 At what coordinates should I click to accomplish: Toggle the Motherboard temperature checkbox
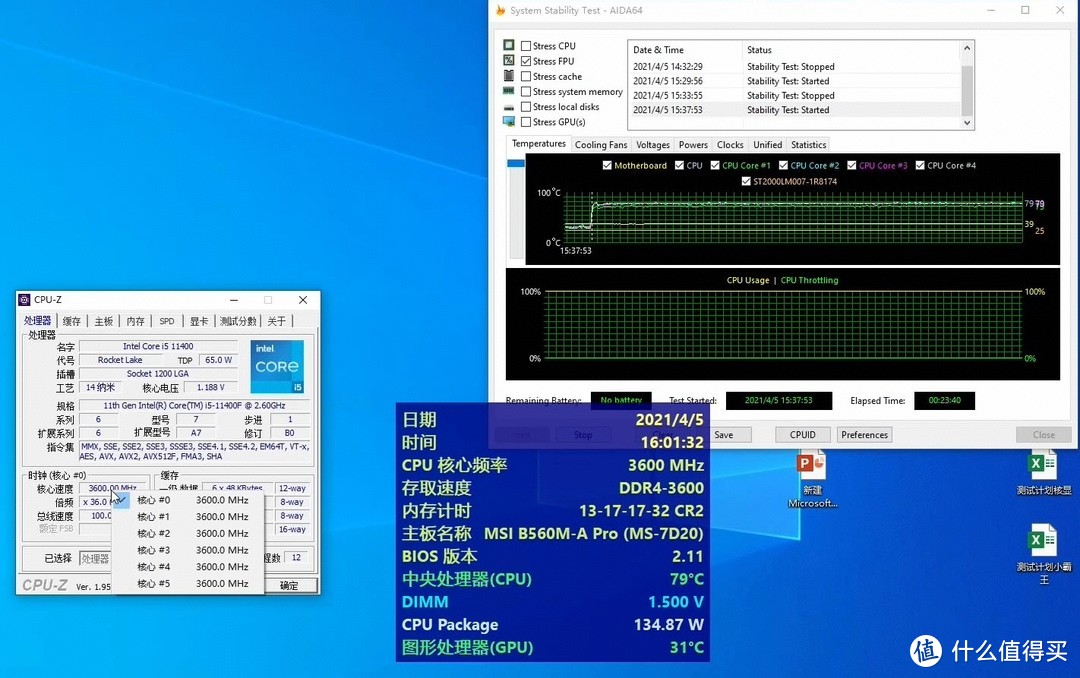click(607, 165)
